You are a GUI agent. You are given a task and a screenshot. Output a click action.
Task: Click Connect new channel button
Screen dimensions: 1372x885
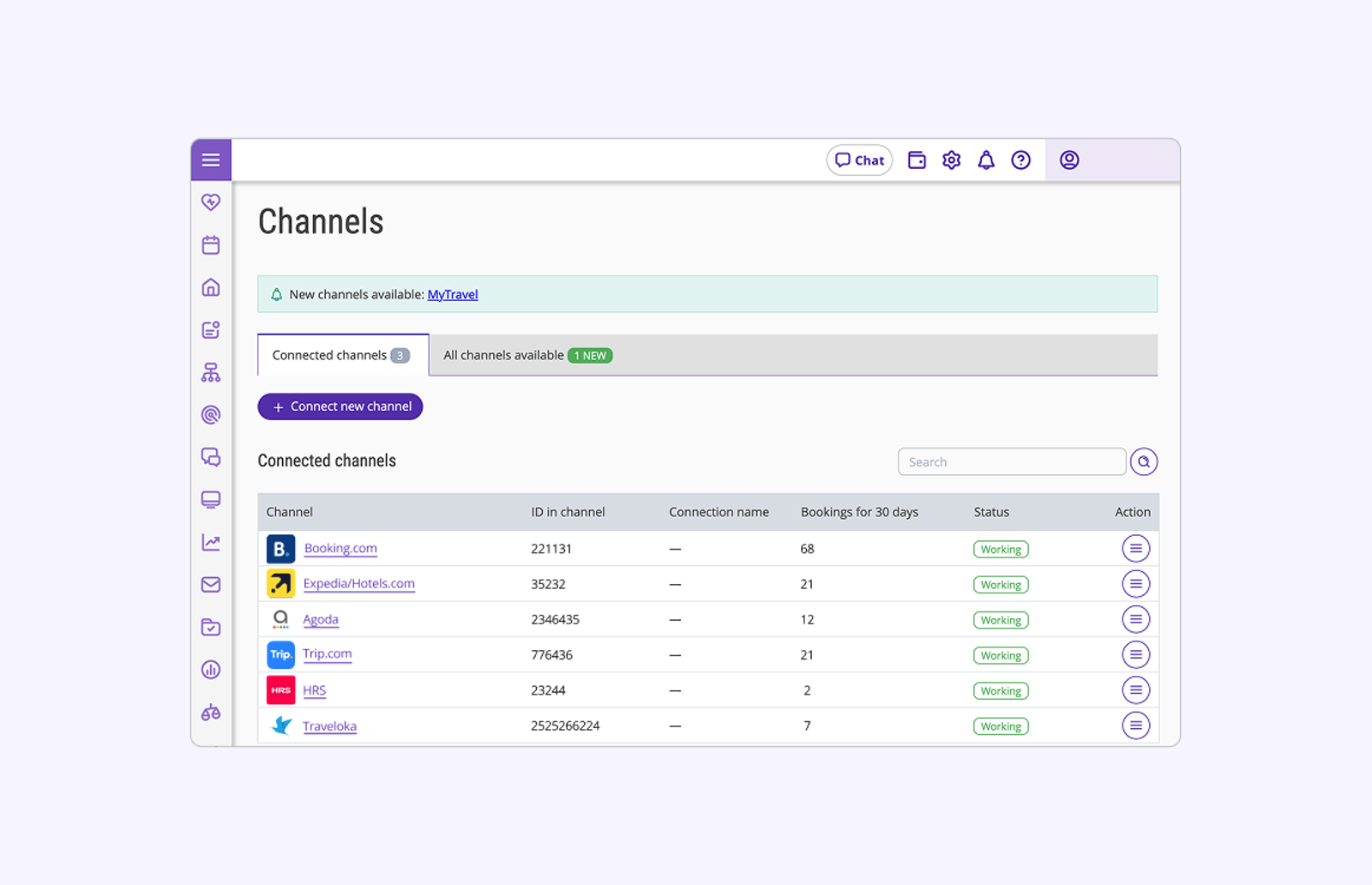tap(340, 406)
